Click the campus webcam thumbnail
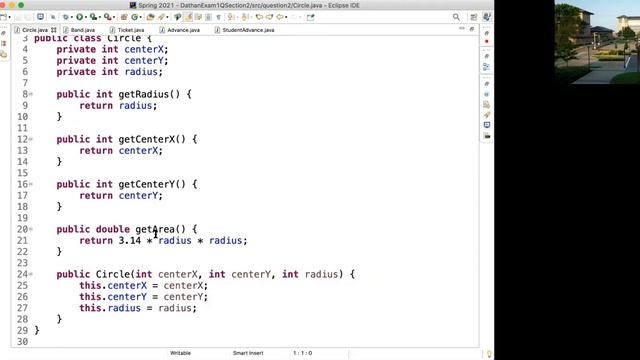This screenshot has width=640, height=360. (x=597, y=42)
